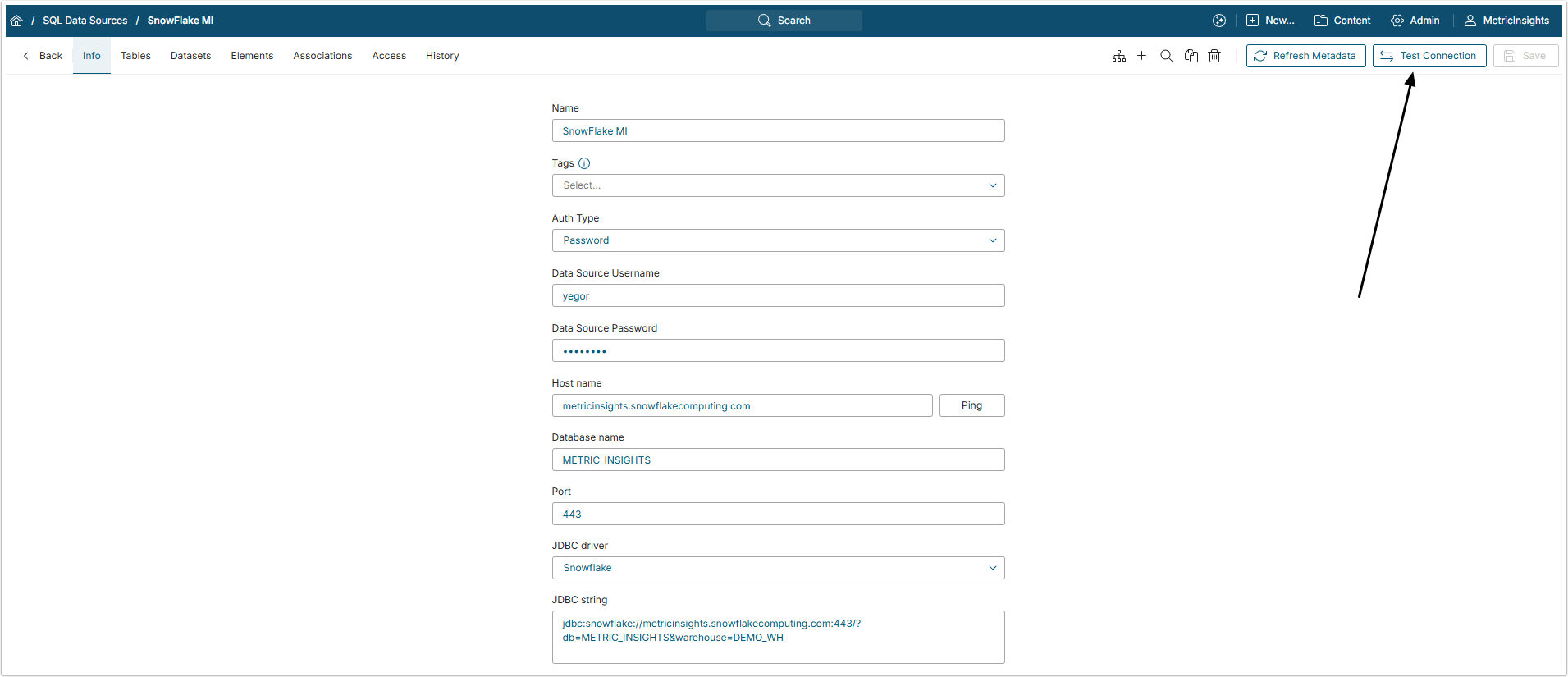Expand the JDBC driver dropdown
This screenshot has height=677, width=1568.
pos(778,568)
